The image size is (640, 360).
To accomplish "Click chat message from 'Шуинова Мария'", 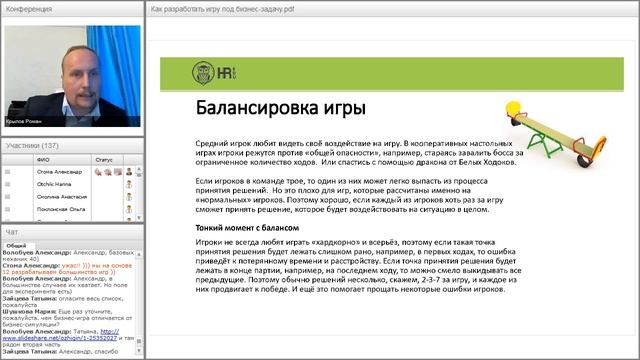I will click(x=67, y=318).
